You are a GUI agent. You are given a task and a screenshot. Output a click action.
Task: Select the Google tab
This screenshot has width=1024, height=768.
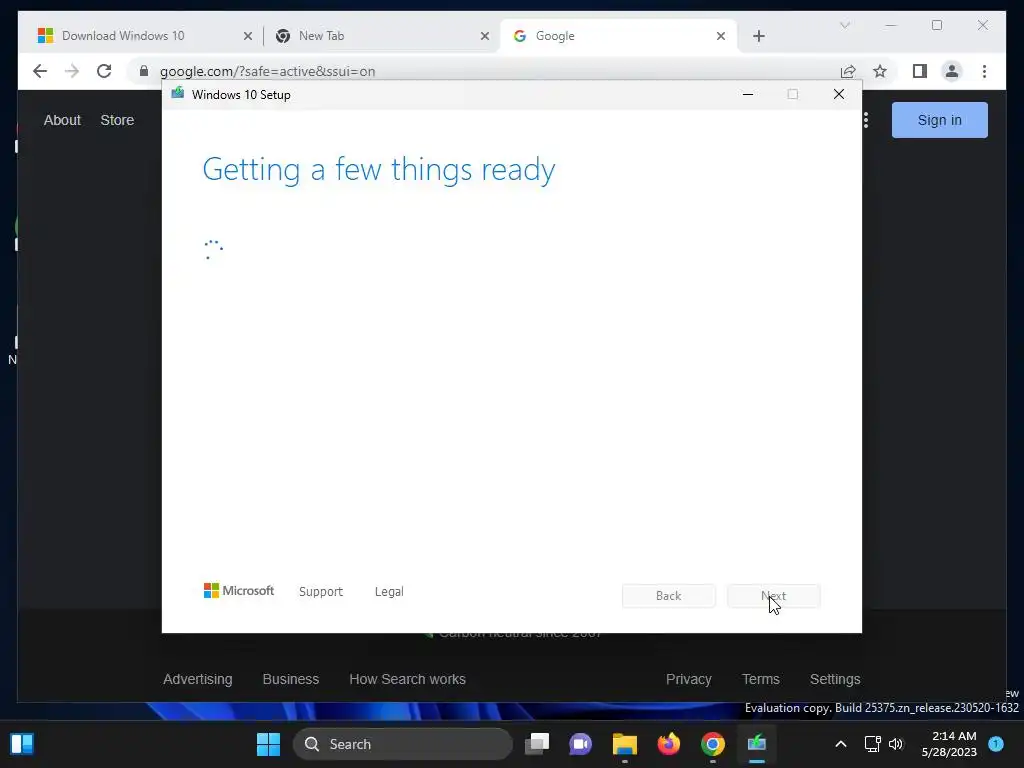click(x=618, y=36)
